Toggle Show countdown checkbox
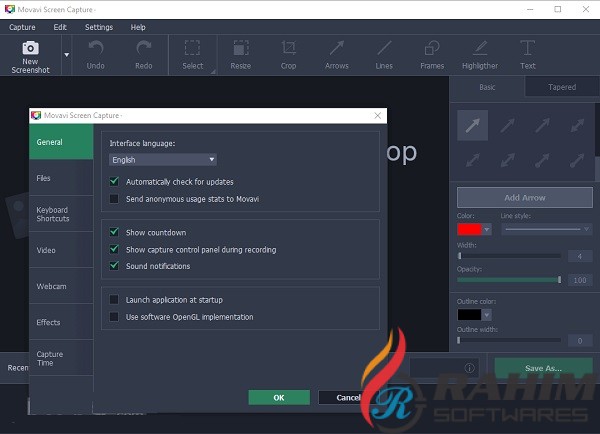Viewport: 600px width, 434px height. point(114,232)
